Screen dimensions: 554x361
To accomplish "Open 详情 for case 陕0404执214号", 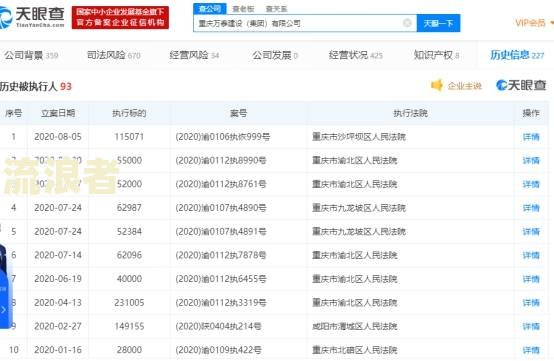I will [531, 326].
